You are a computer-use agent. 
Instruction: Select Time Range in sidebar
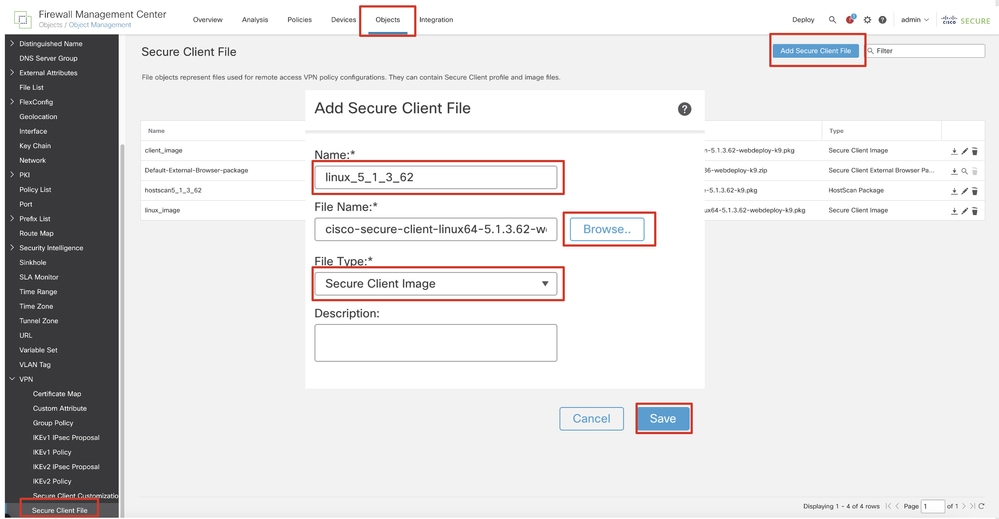[x=38, y=292]
